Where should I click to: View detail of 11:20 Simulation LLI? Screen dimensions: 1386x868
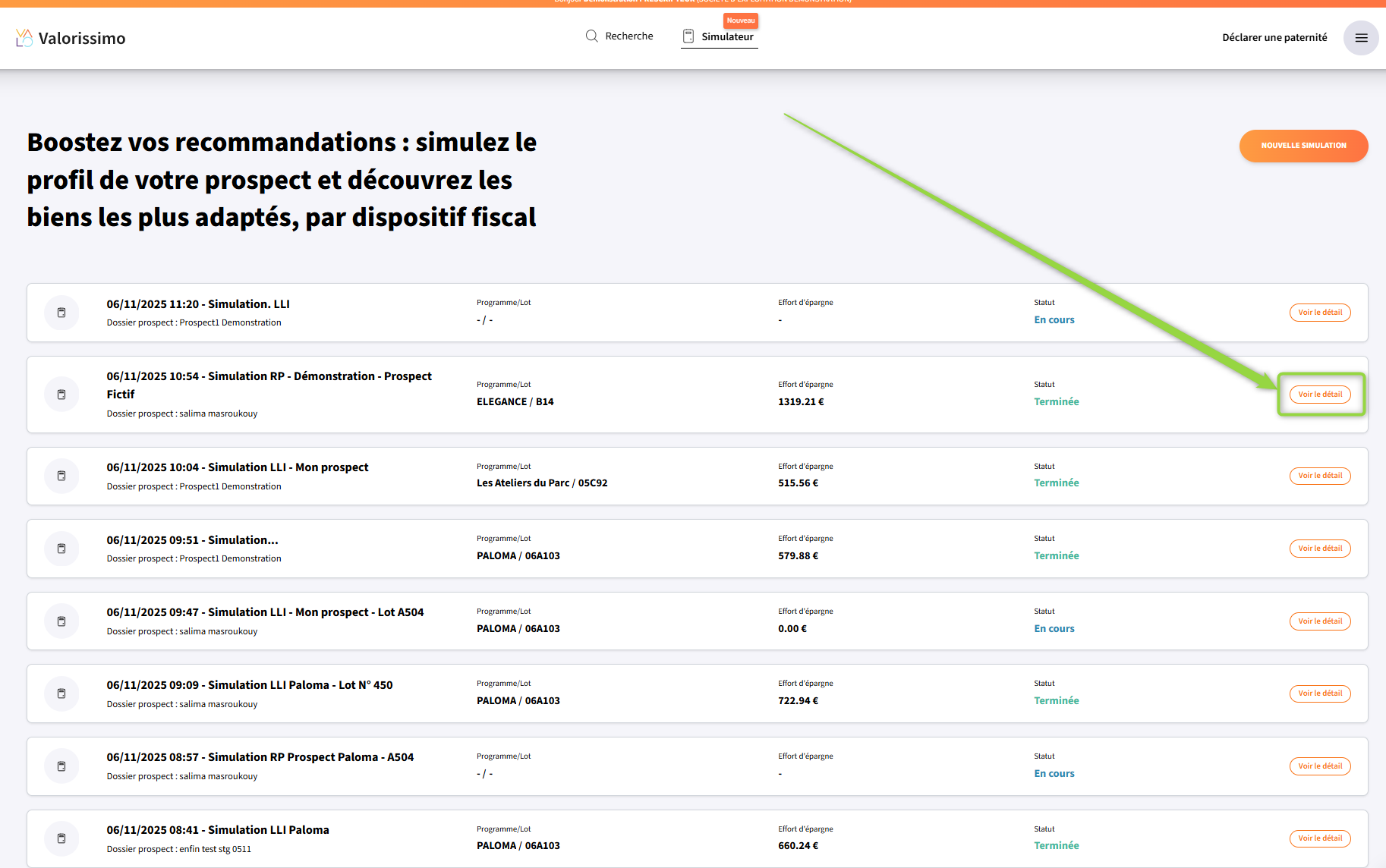click(1320, 313)
